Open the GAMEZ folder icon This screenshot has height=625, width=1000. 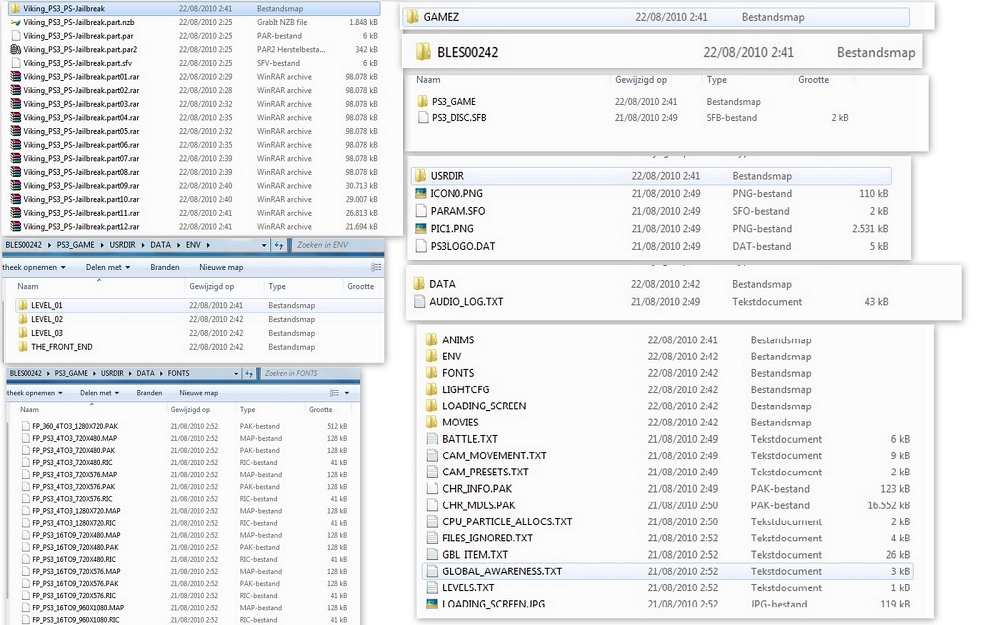click(x=410, y=18)
